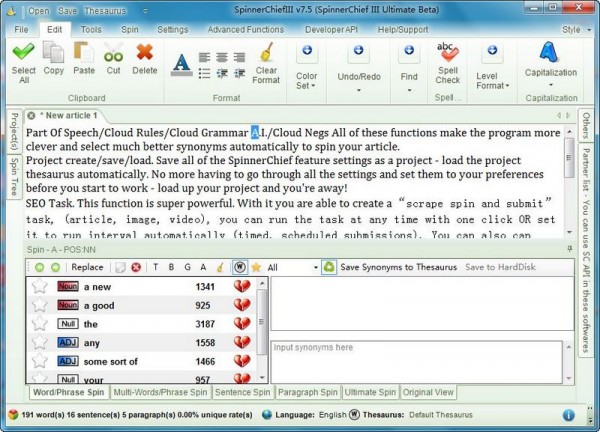Screen dimensions: 600x432
Task: Open the File menu
Action: [21, 29]
